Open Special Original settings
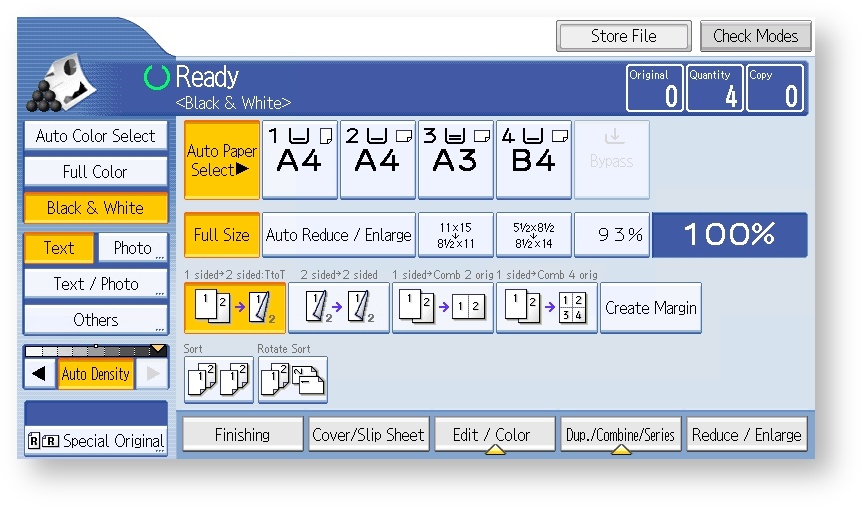863x507 pixels. pos(95,440)
